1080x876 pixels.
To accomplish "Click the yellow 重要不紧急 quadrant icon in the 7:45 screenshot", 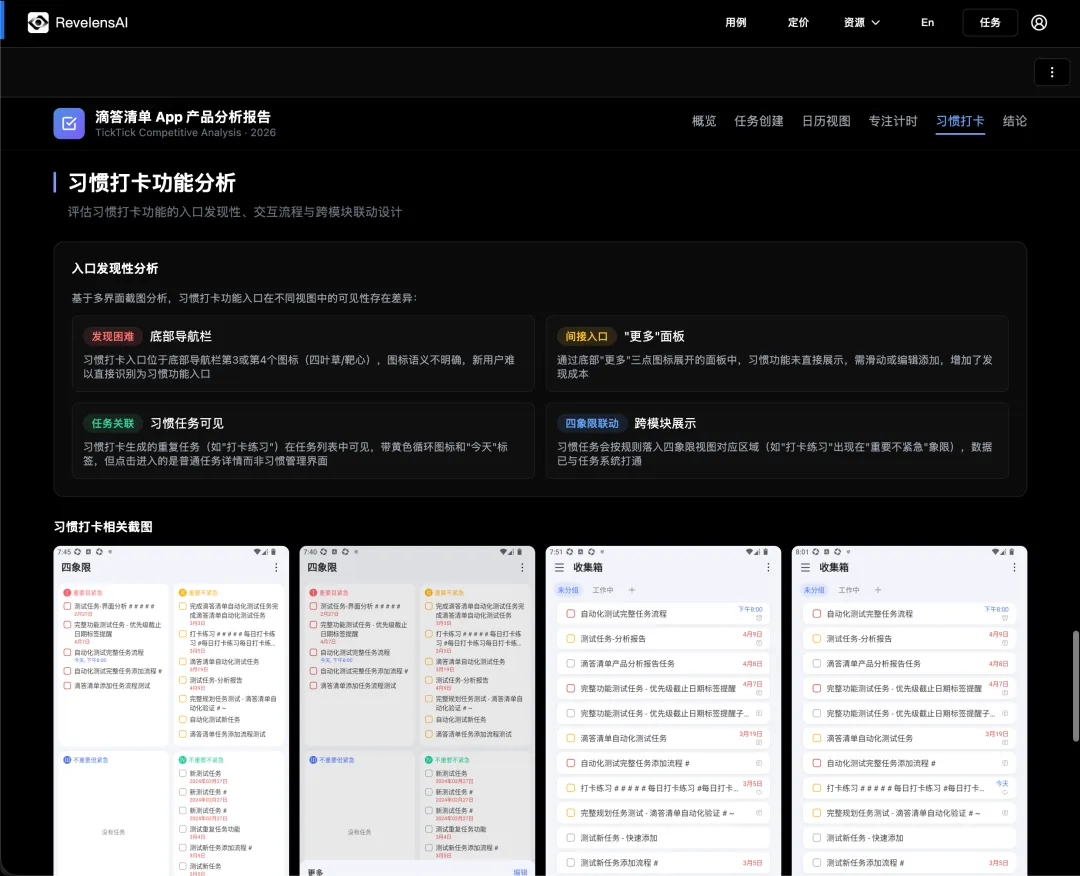I will 183,592.
